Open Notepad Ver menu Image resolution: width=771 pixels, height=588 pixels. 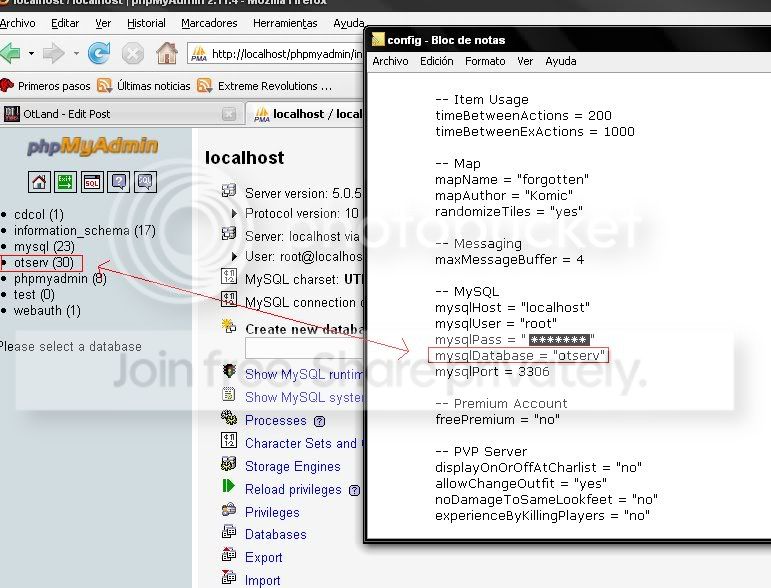pyautogui.click(x=525, y=61)
